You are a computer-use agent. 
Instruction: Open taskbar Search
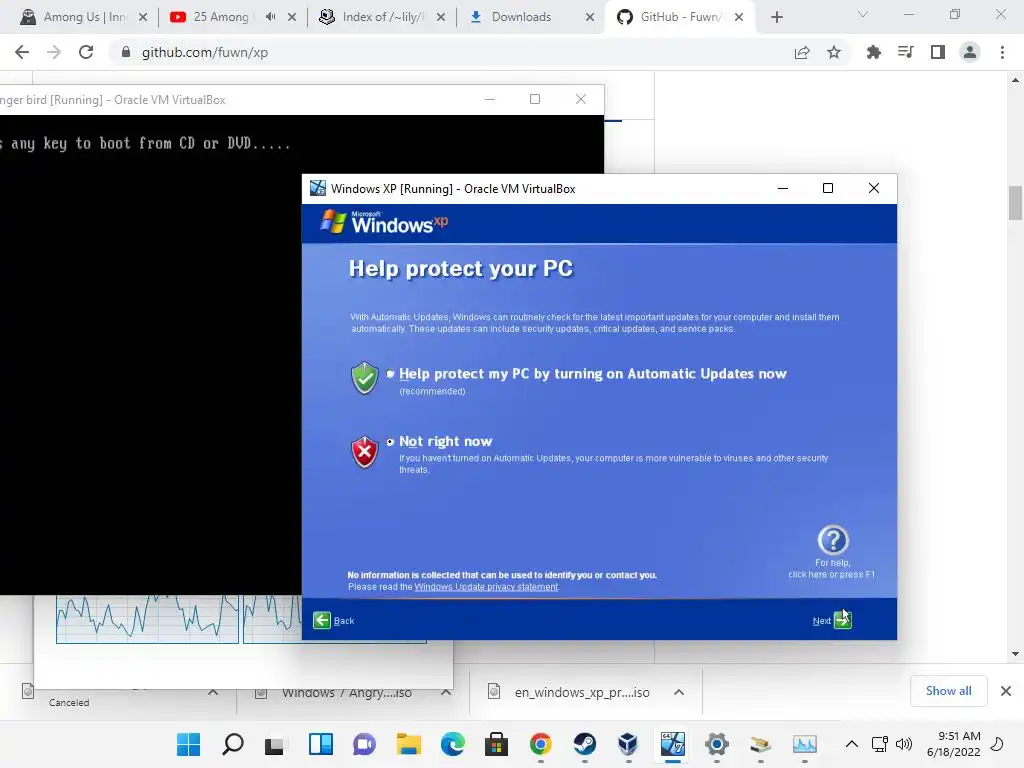[x=232, y=744]
